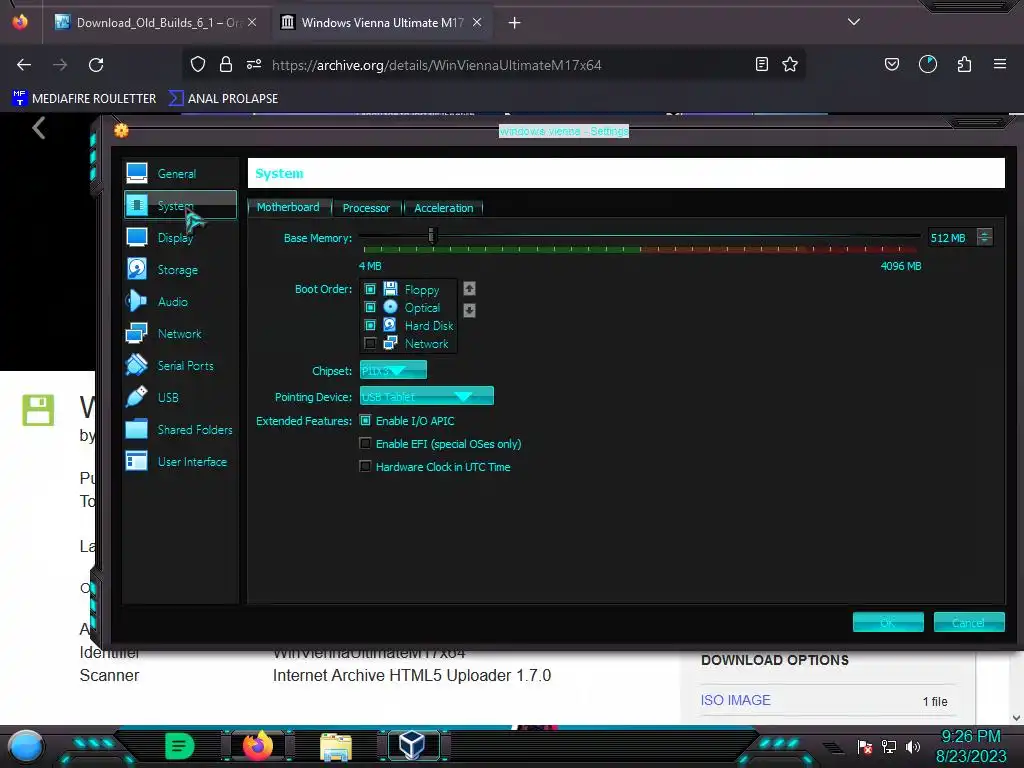Image resolution: width=1024 pixels, height=768 pixels.
Task: Toggle the Hard Disk boot checkbox
Action: coord(370,325)
